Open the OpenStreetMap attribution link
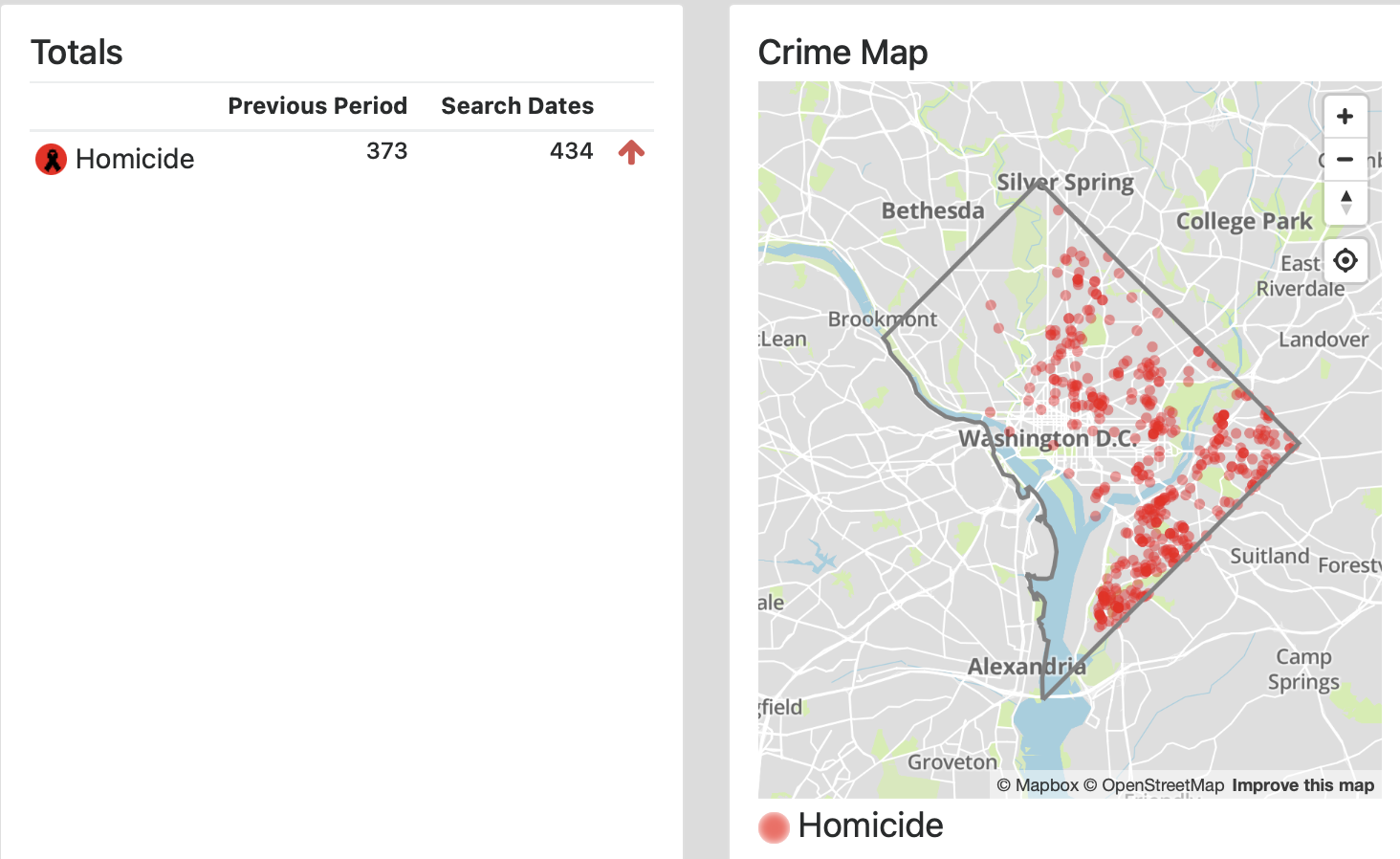The image size is (1400, 859). click(x=1155, y=784)
